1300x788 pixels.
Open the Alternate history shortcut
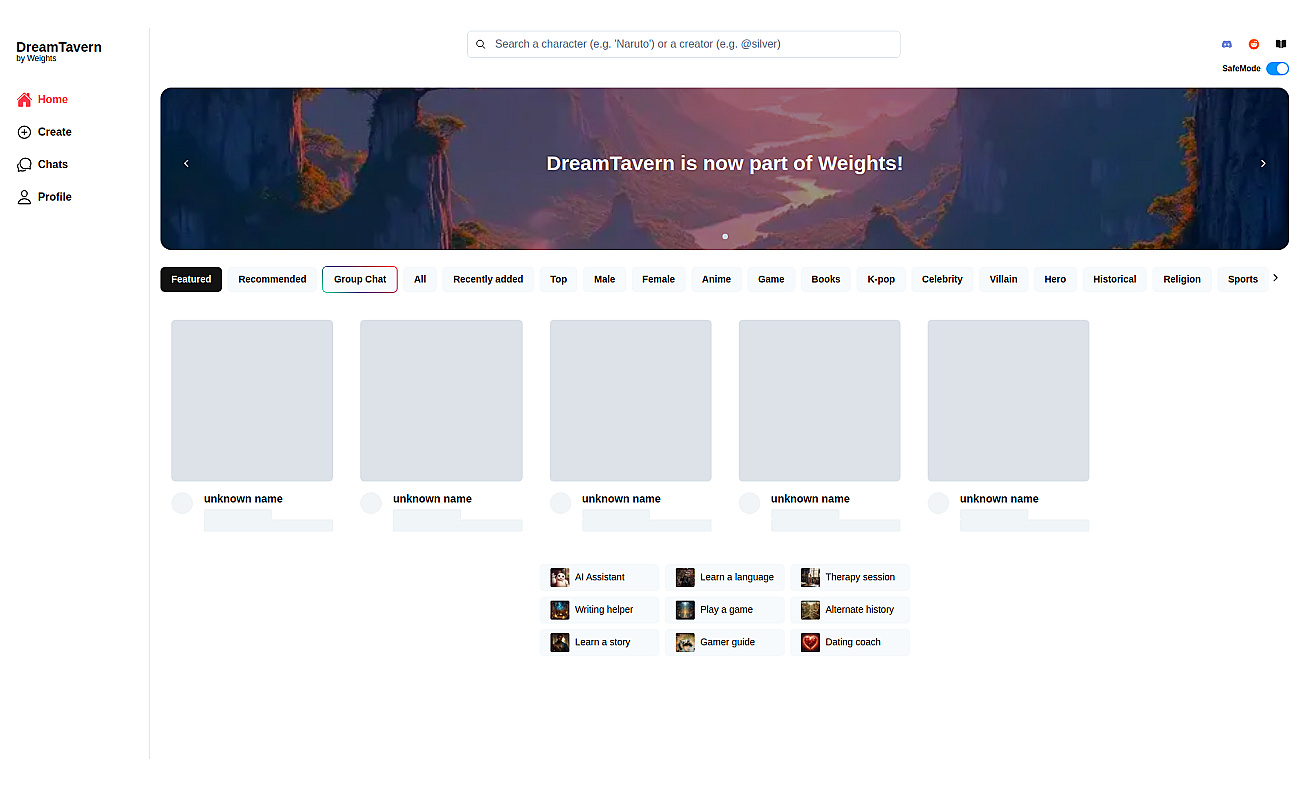[x=850, y=610]
